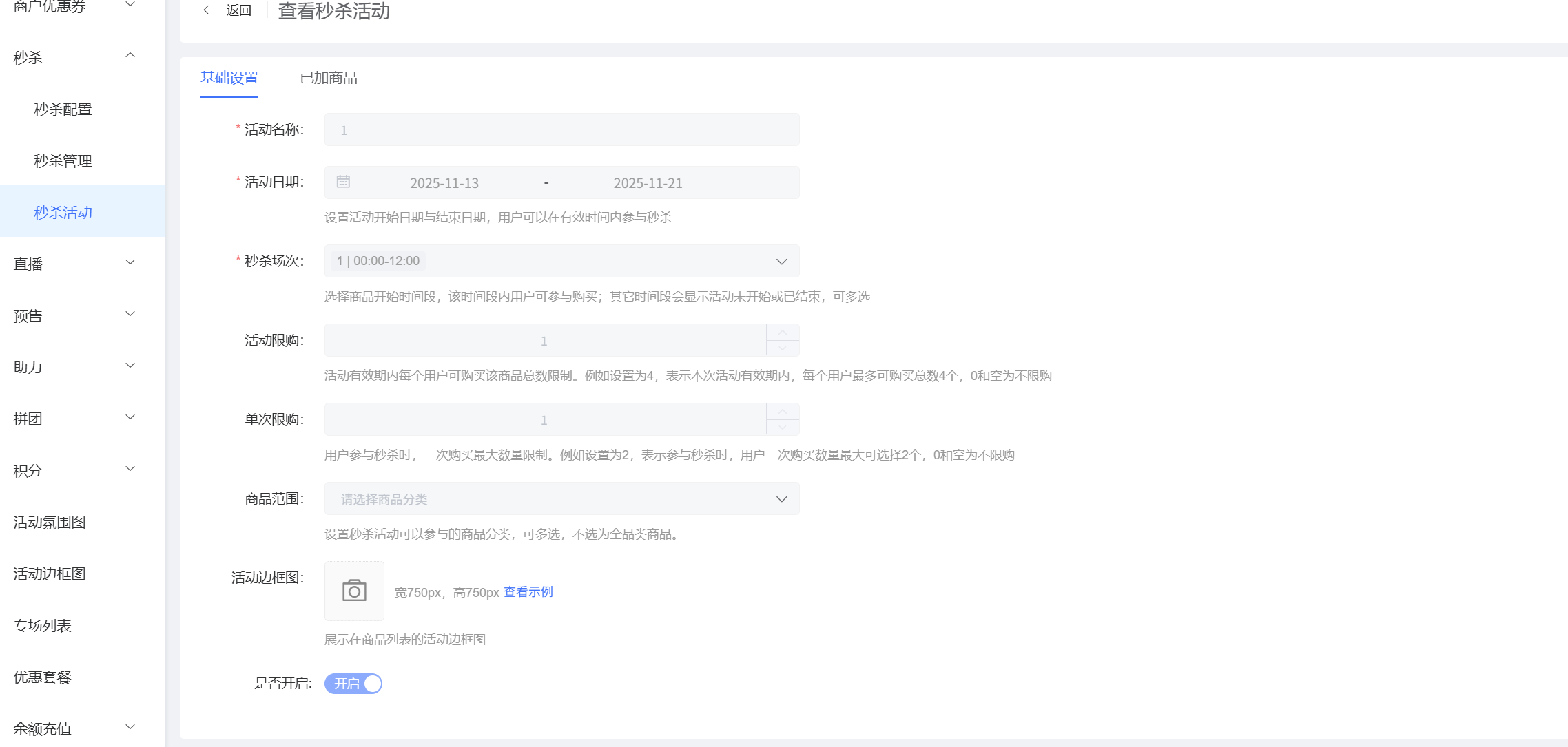Toggle the 是否开启 switch
Viewport: 1568px width, 747px height.
[353, 684]
